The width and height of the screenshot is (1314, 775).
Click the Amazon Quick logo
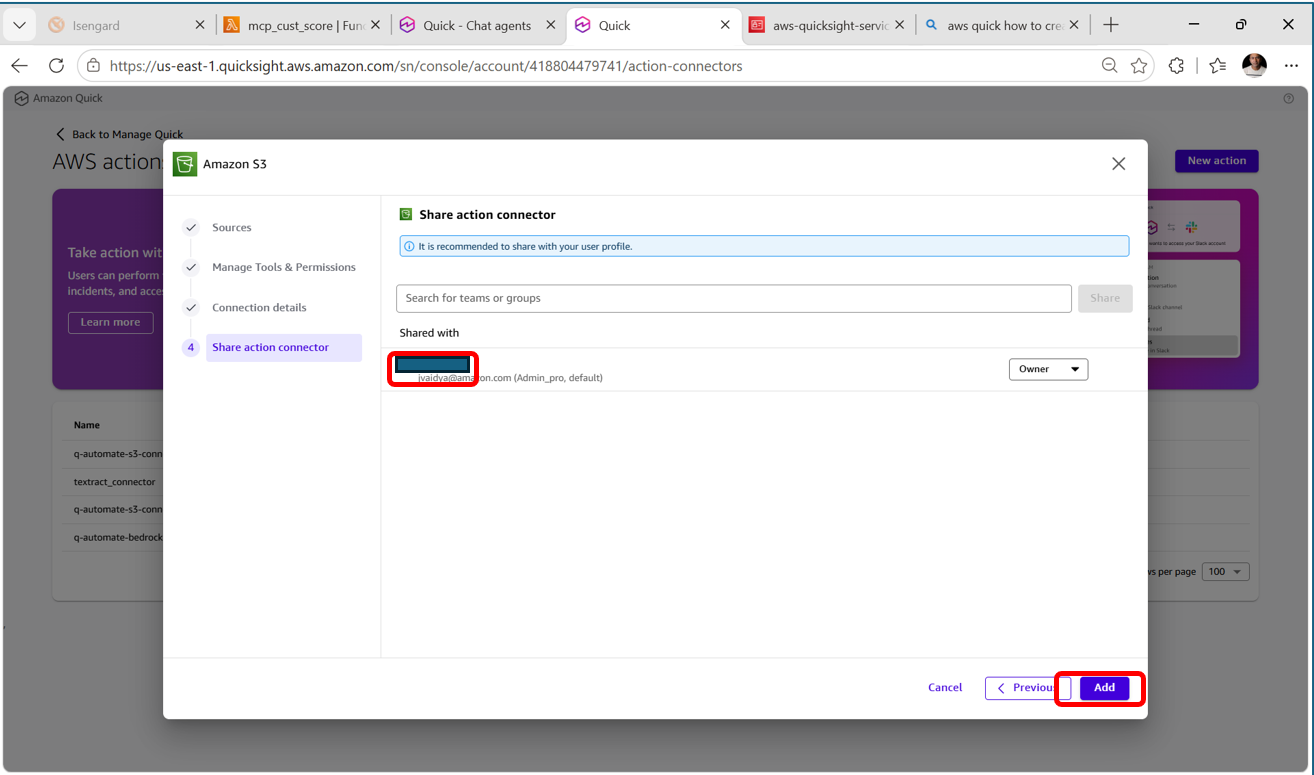tap(21, 98)
